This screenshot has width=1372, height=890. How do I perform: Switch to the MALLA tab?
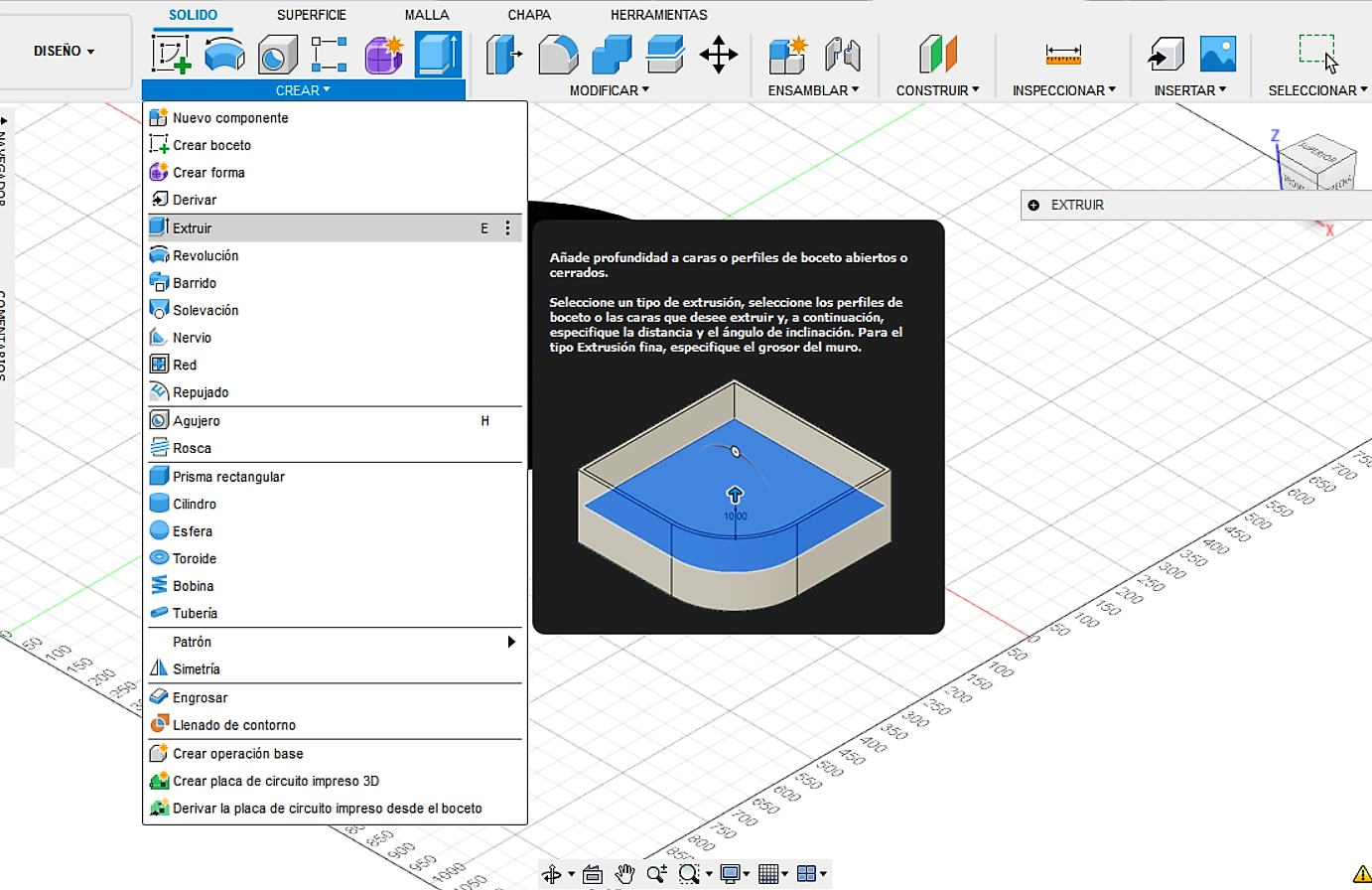coord(427,15)
